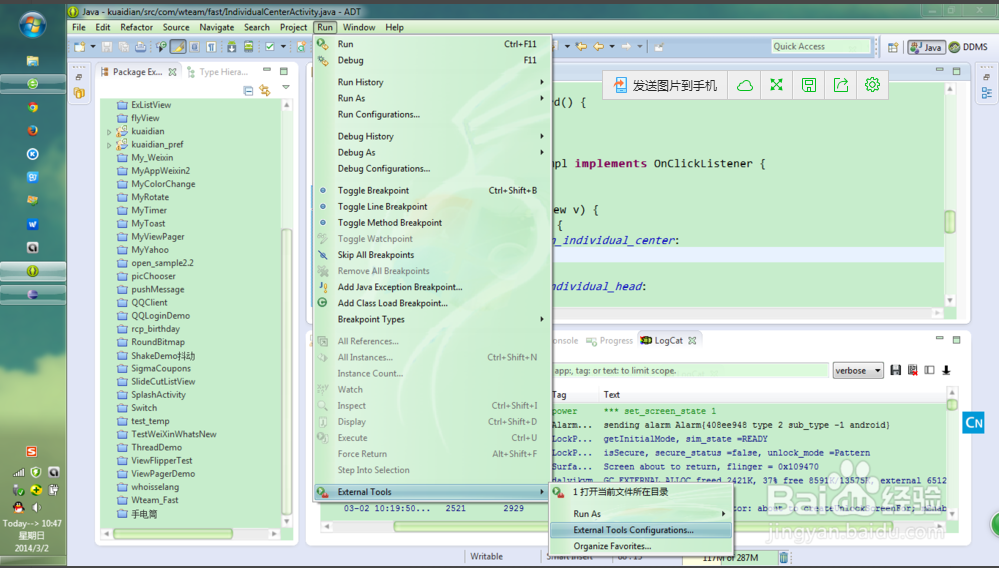Open Android Virtual Device Manager icon
This screenshot has height=568, width=999.
click(248, 46)
